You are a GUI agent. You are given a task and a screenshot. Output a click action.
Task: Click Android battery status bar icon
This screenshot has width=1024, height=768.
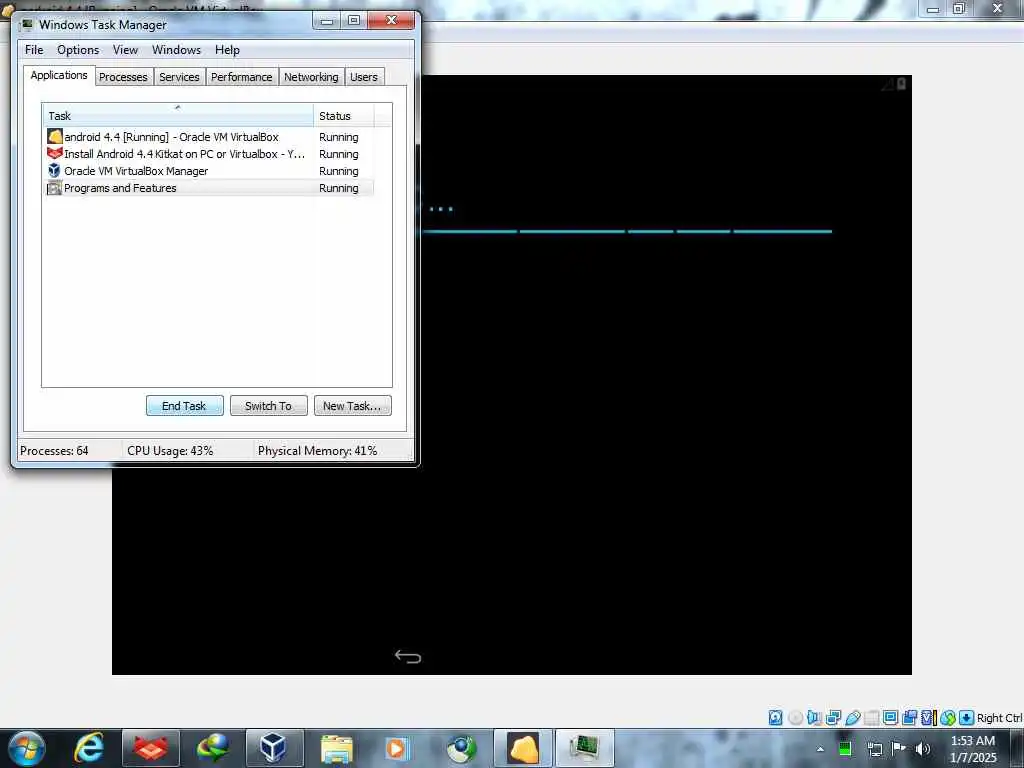[x=902, y=84]
